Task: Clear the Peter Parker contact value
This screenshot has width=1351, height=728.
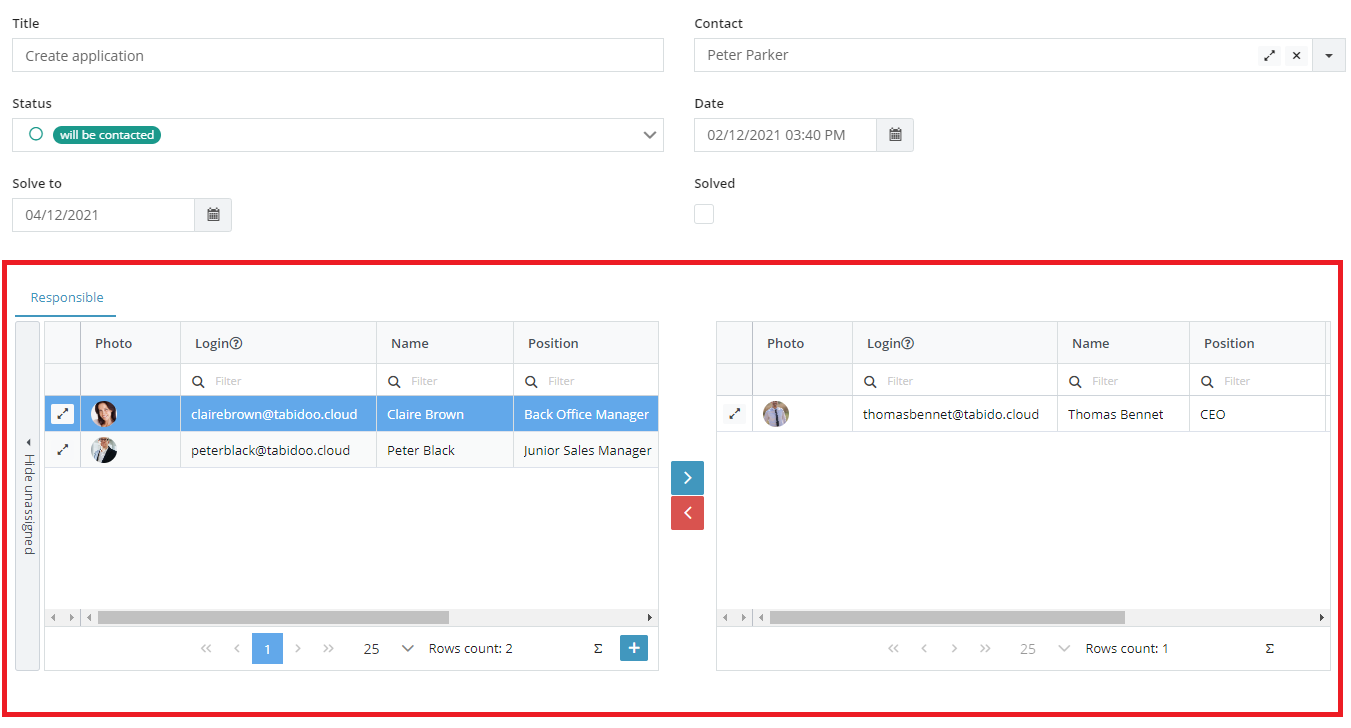Action: (x=1296, y=56)
